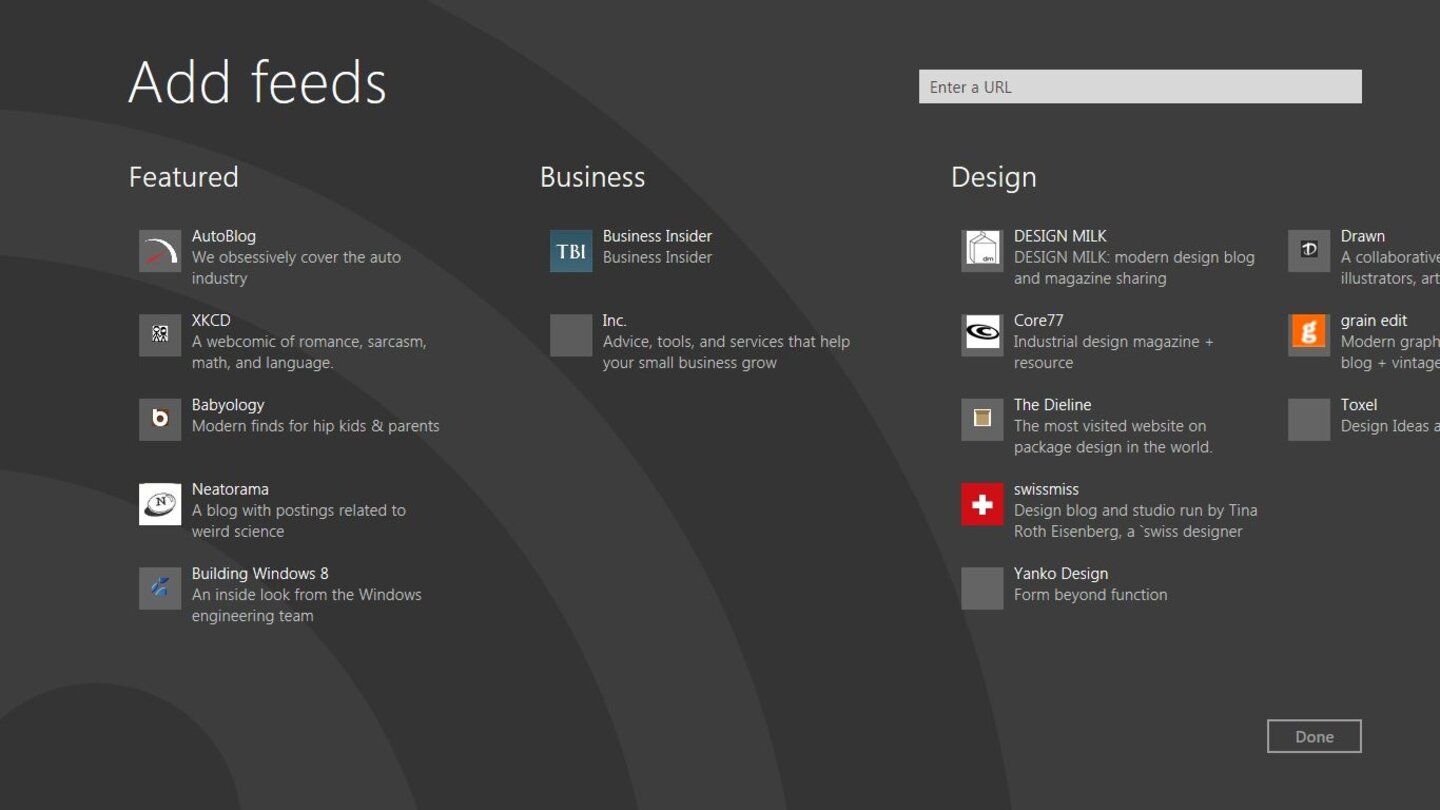This screenshot has width=1440, height=810.
Task: Choose the grain edit feed title
Action: (1374, 320)
